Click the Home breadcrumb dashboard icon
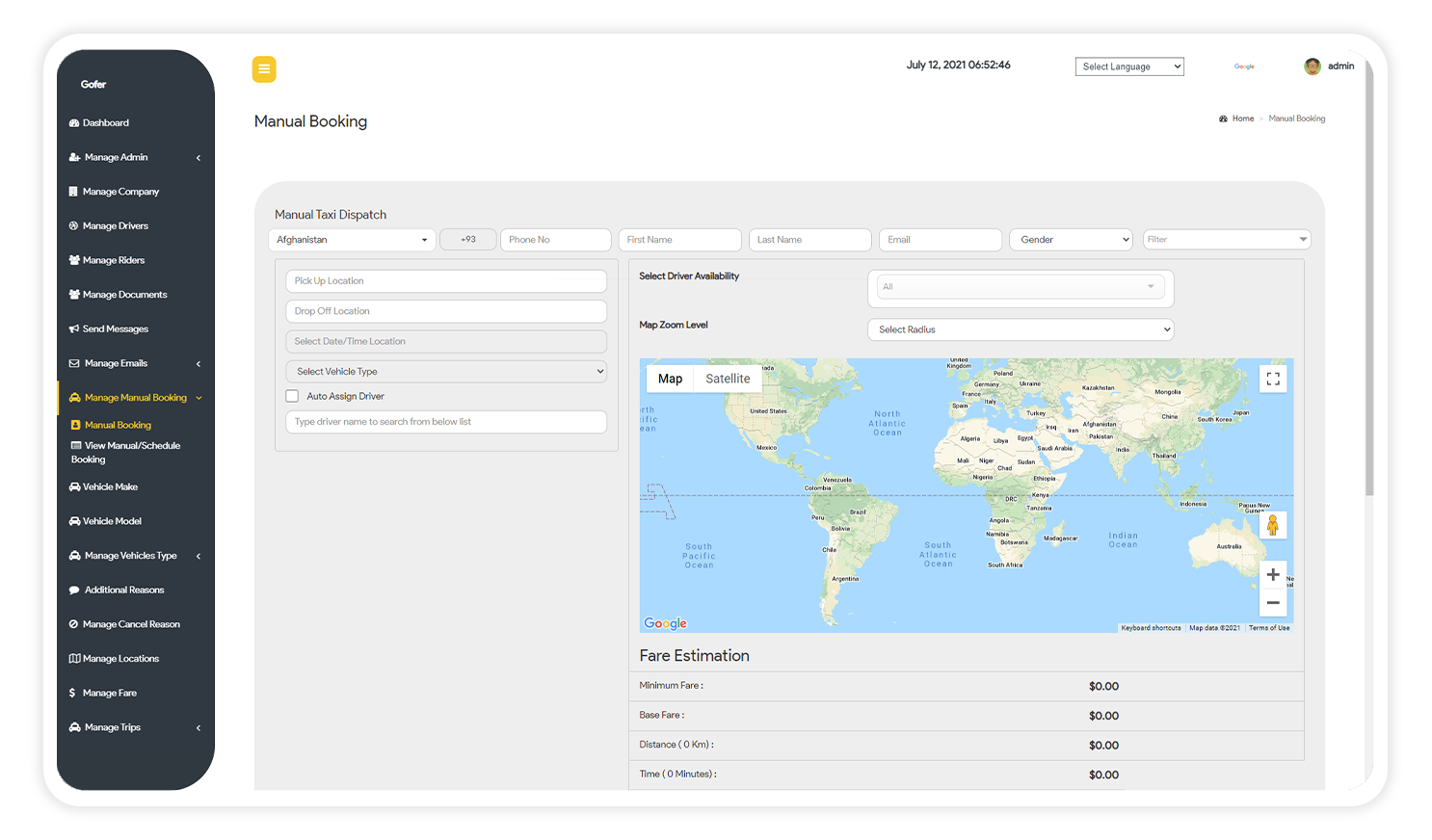 click(x=1223, y=118)
